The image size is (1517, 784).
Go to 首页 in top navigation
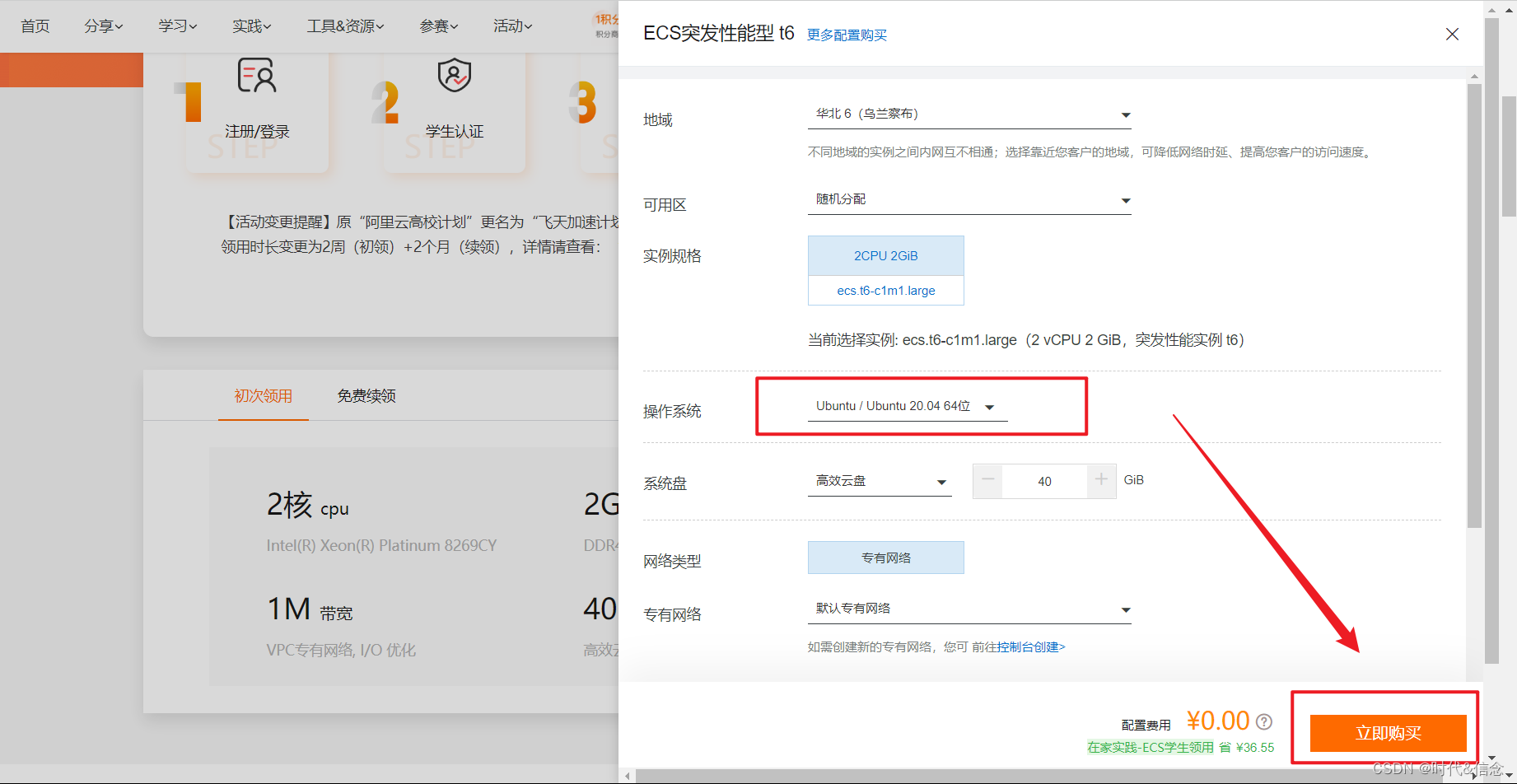click(35, 26)
